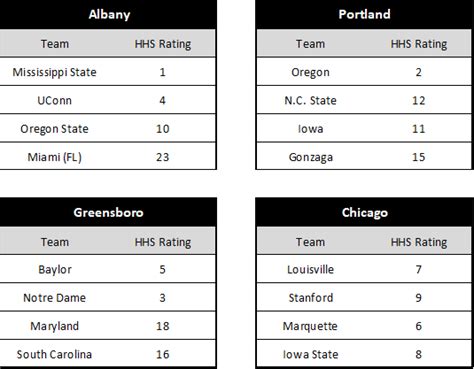The height and width of the screenshot is (369, 474).
Task: Click the South Carolina team cell
Action: coord(54,354)
